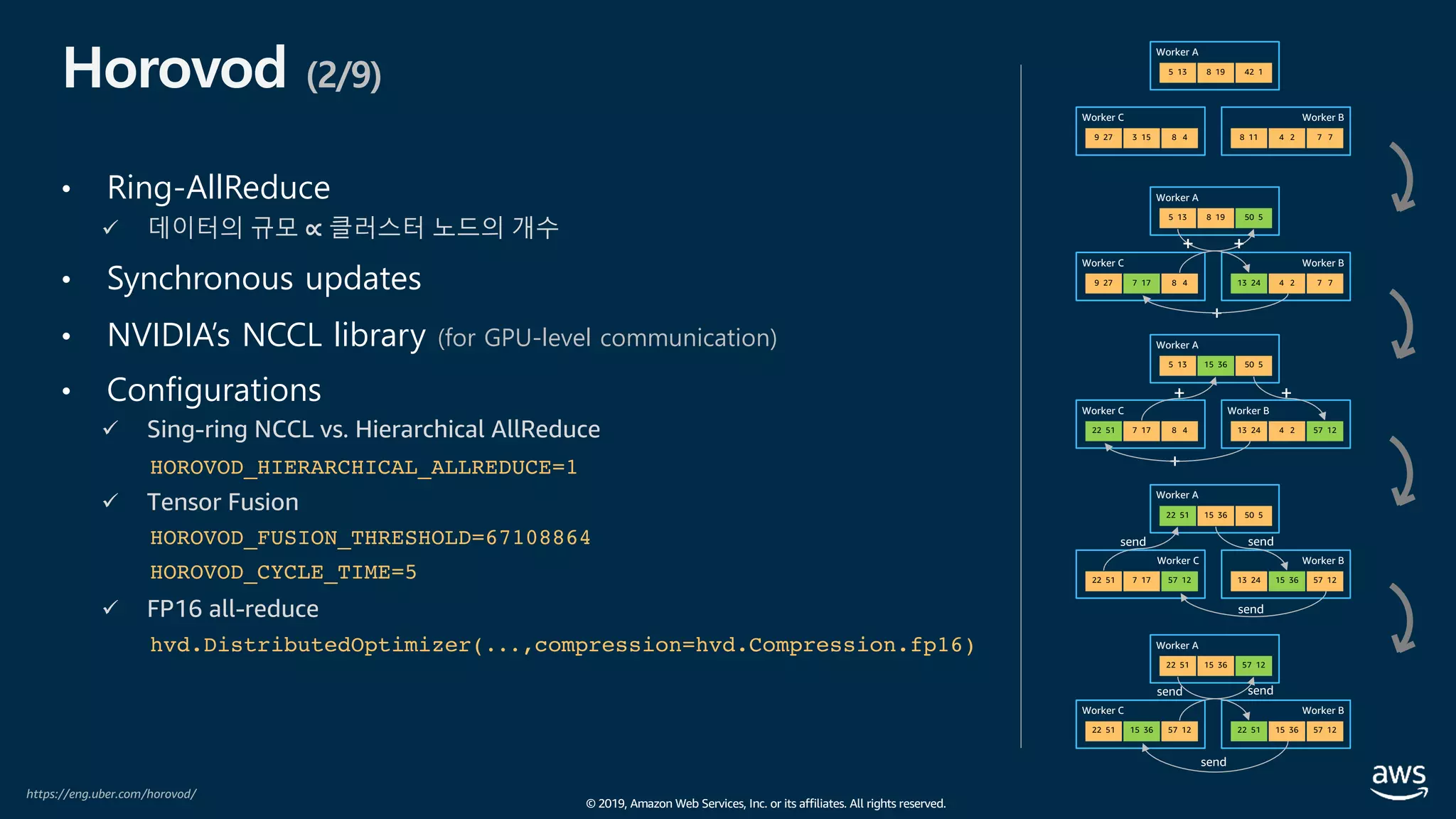Click the orange 42 1 cell in the top Worker A
This screenshot has width=1456, height=819.
click(1253, 72)
